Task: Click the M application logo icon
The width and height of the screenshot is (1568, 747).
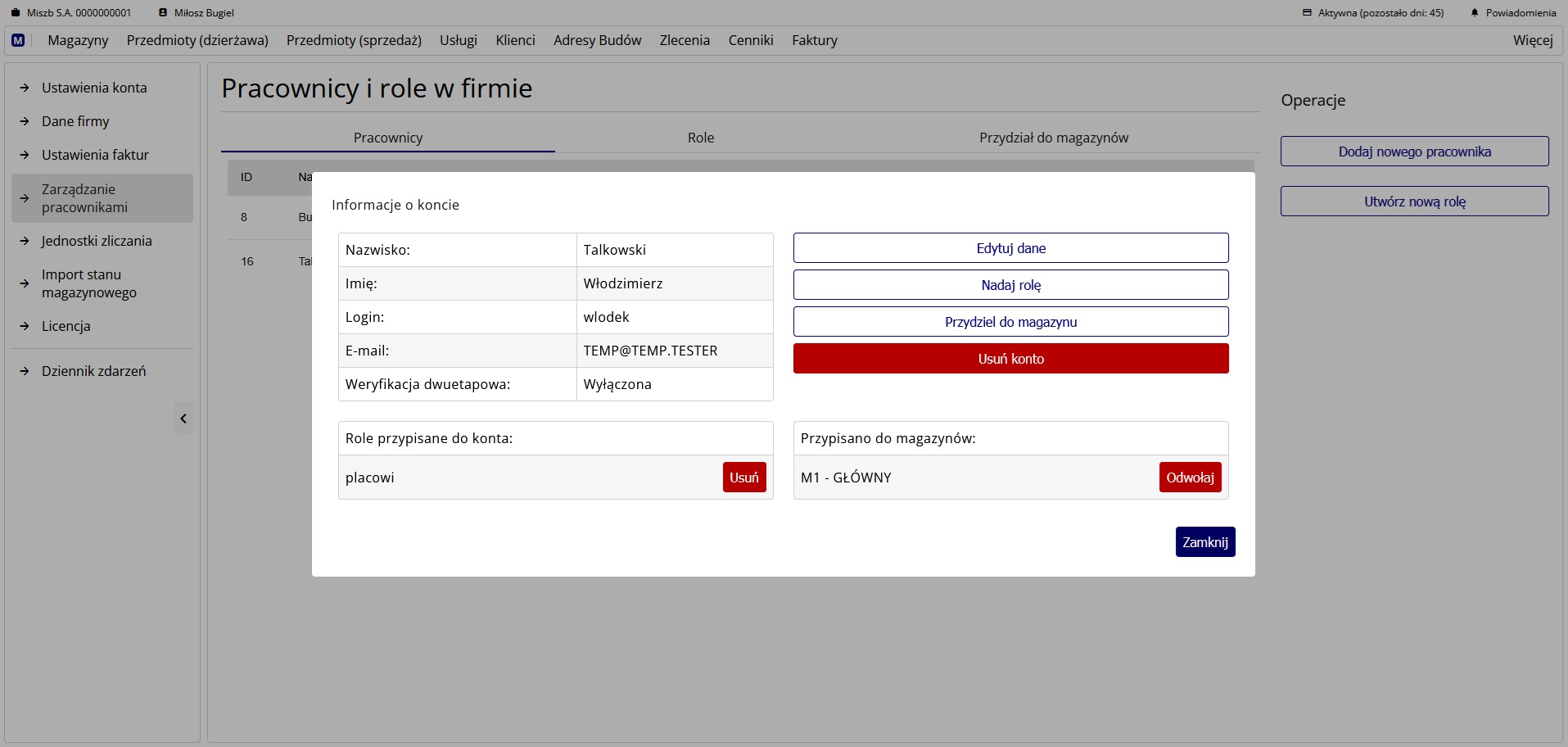Action: pyautogui.click(x=17, y=40)
